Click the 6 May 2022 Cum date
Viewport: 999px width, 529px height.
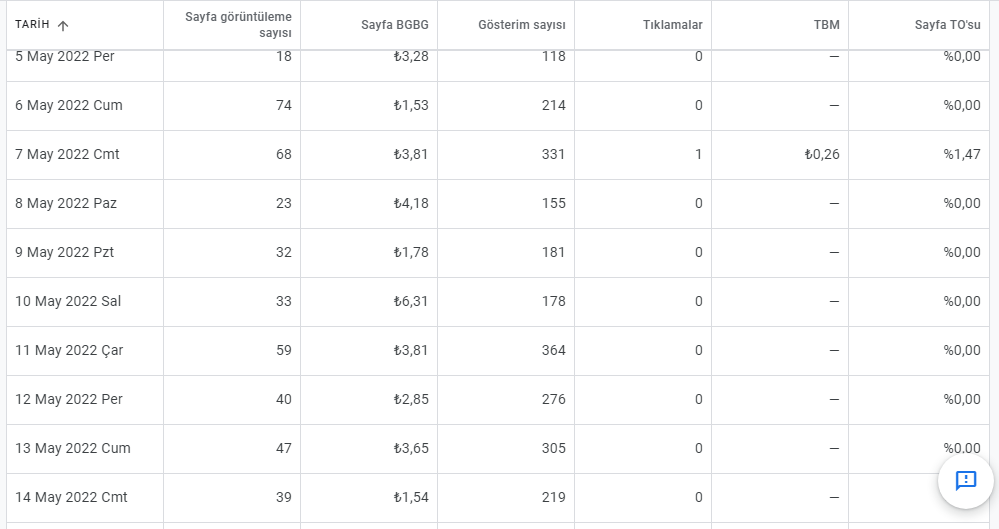69,105
